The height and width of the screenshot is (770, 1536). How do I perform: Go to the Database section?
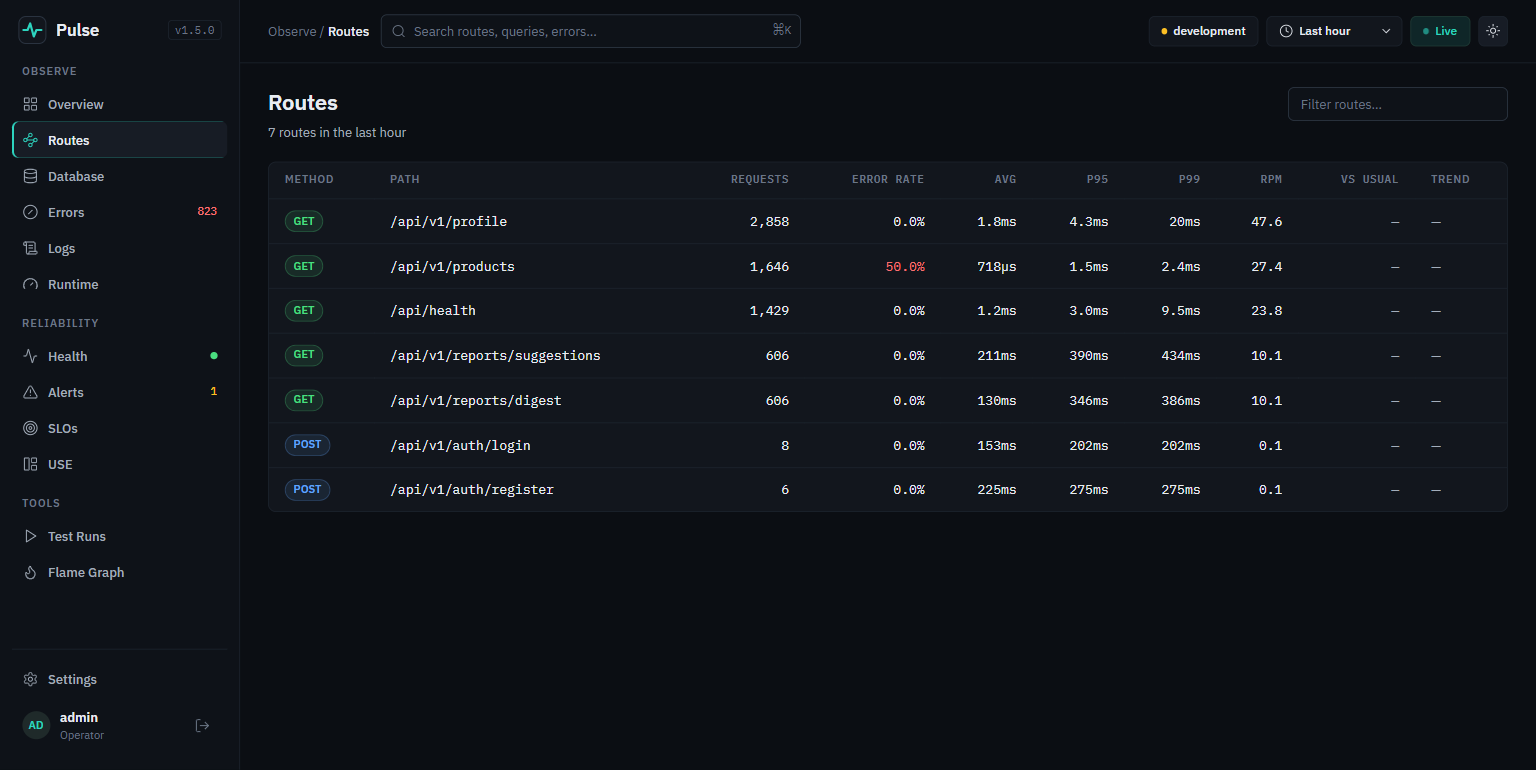pyautogui.click(x=120, y=176)
